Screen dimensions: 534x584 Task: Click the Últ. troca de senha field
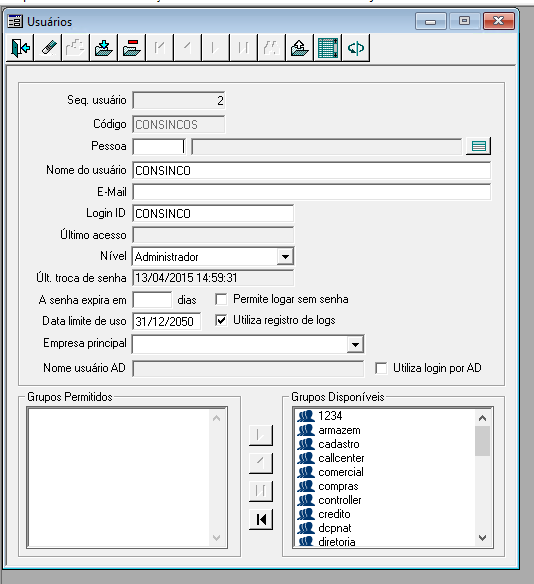tap(213, 278)
